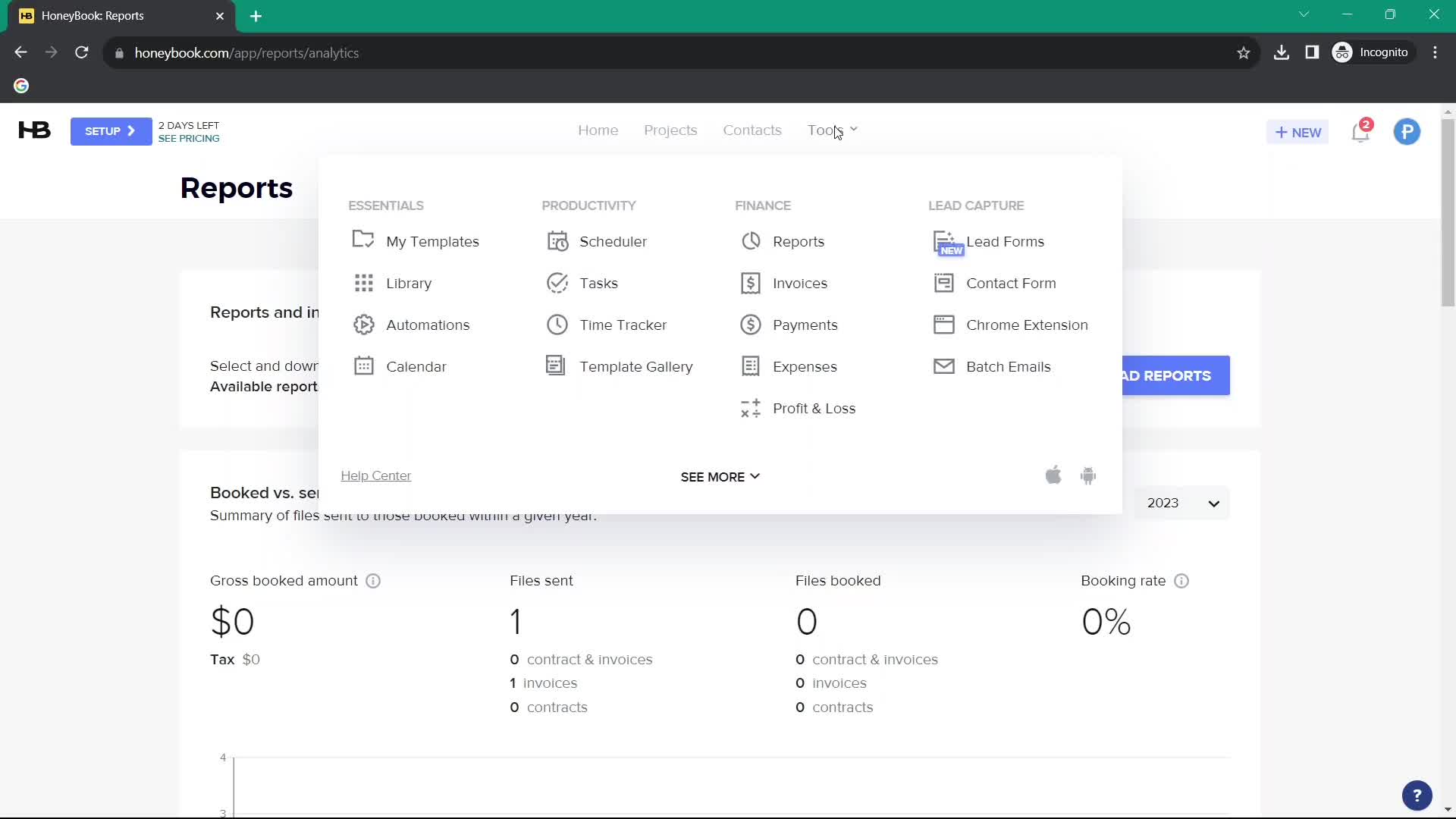Select the Payments dollar circle icon
The height and width of the screenshot is (819, 1456).
(x=751, y=325)
